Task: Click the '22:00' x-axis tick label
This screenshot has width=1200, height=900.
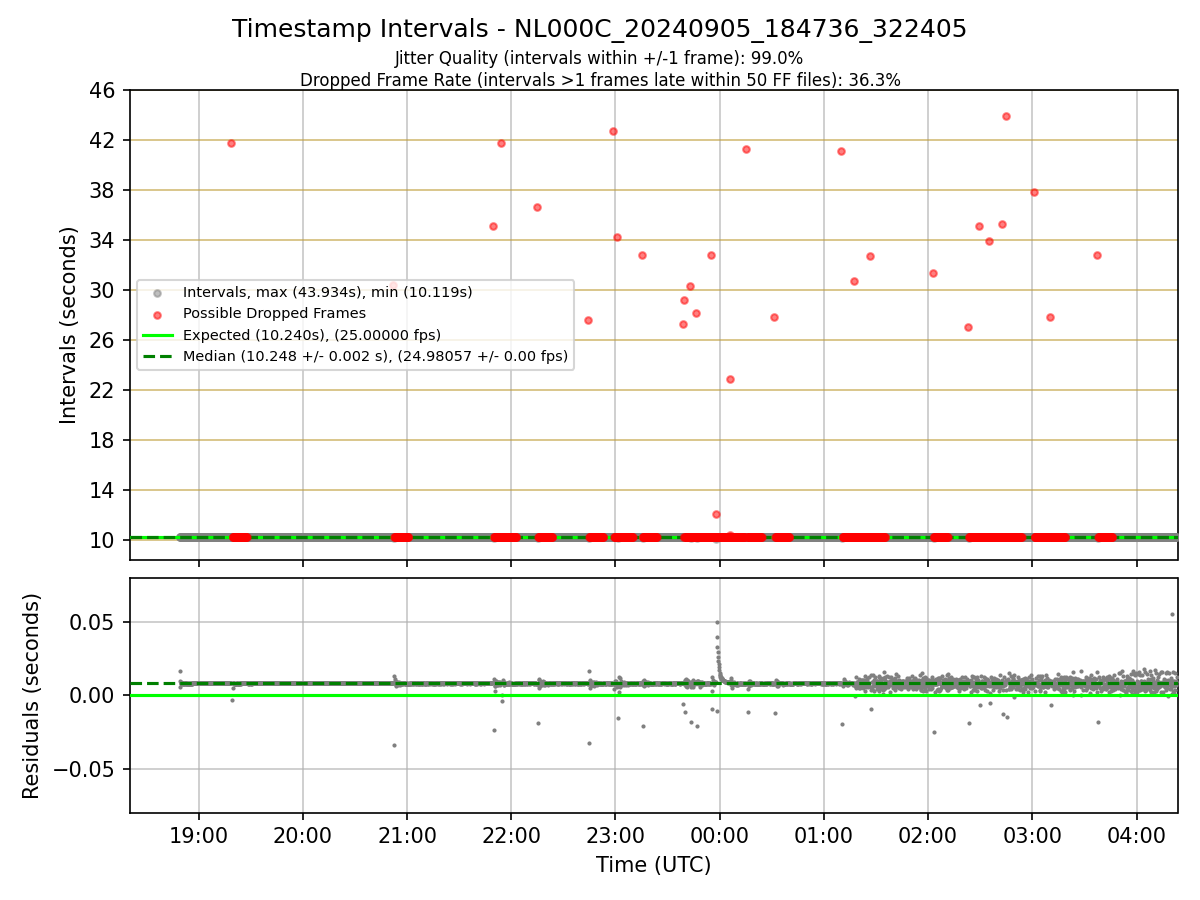Action: 511,837
